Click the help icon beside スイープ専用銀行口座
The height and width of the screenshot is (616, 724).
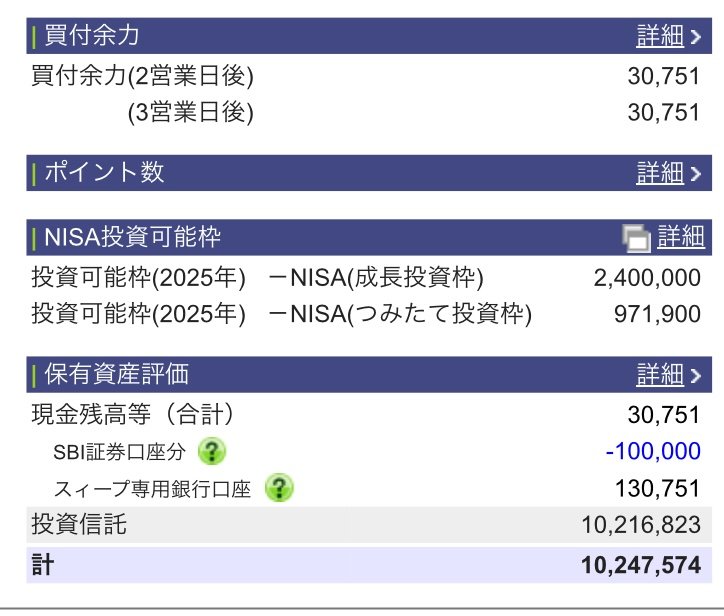coord(279,488)
